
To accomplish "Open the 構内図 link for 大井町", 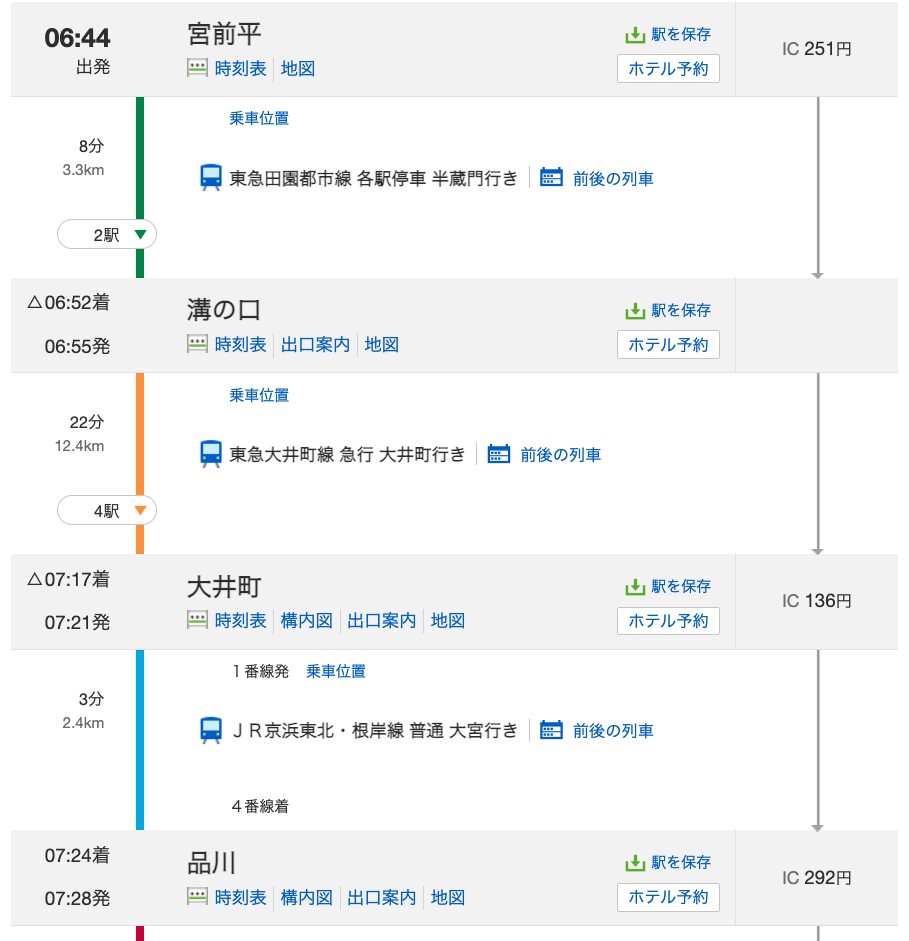I will coord(306,621).
